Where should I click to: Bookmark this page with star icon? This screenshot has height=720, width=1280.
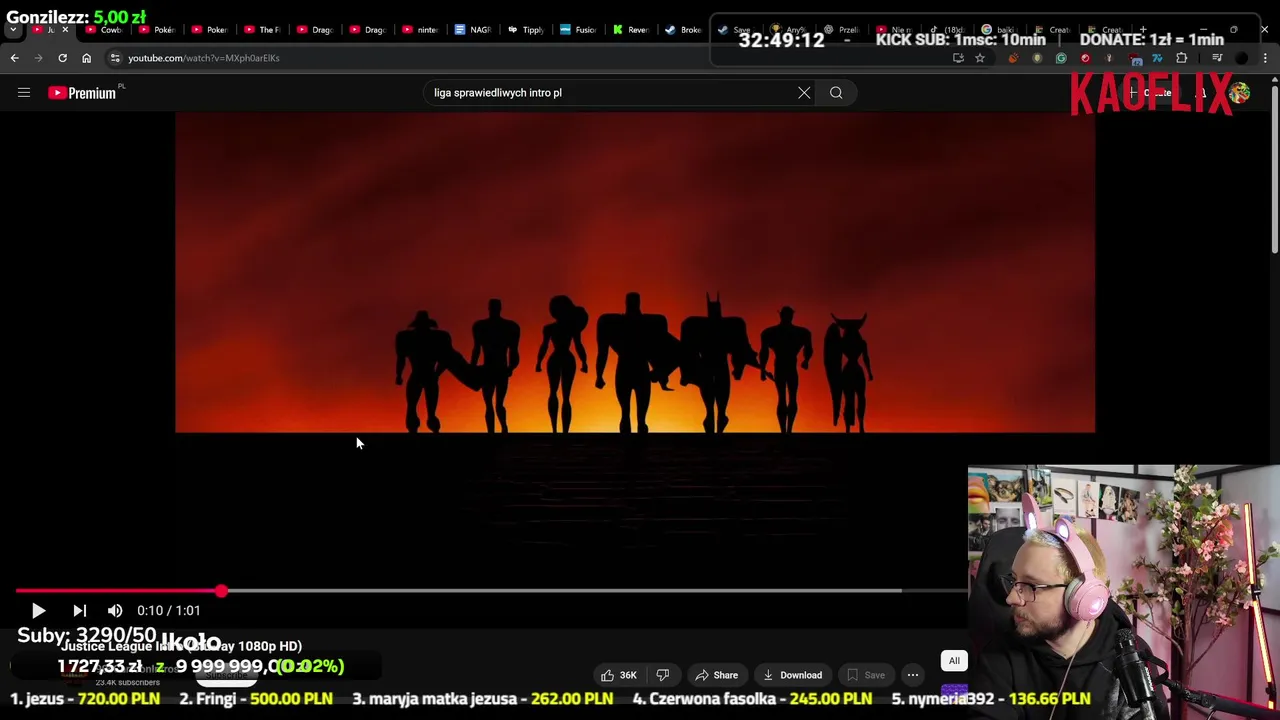click(980, 58)
